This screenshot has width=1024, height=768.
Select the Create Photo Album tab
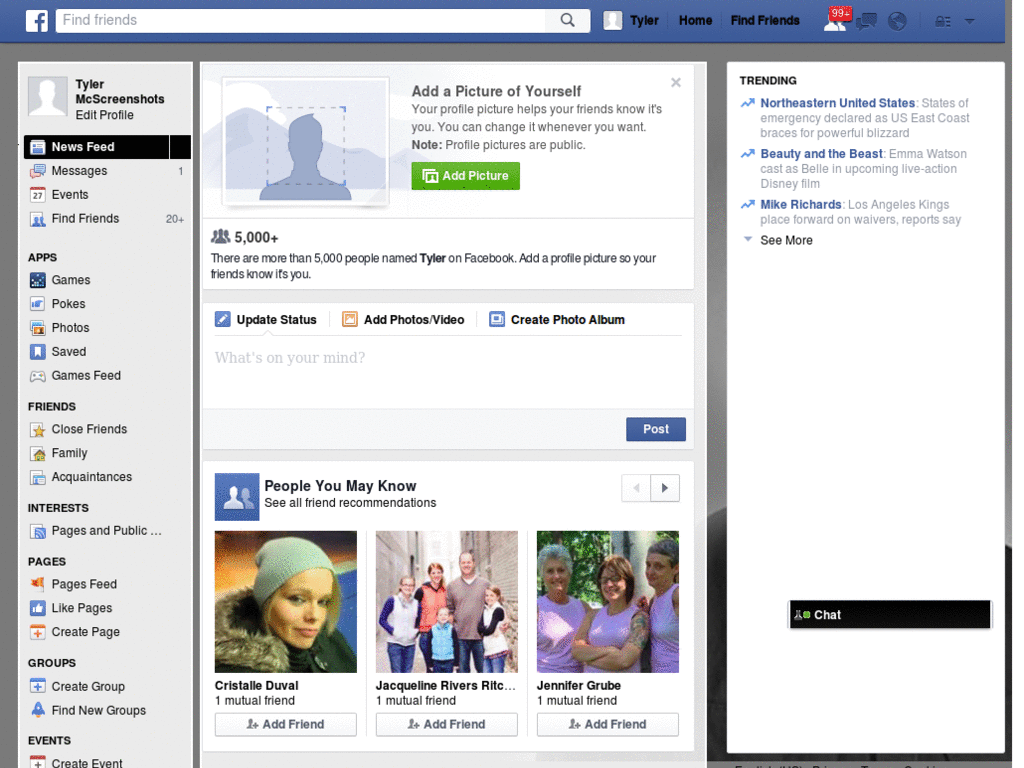pos(557,320)
